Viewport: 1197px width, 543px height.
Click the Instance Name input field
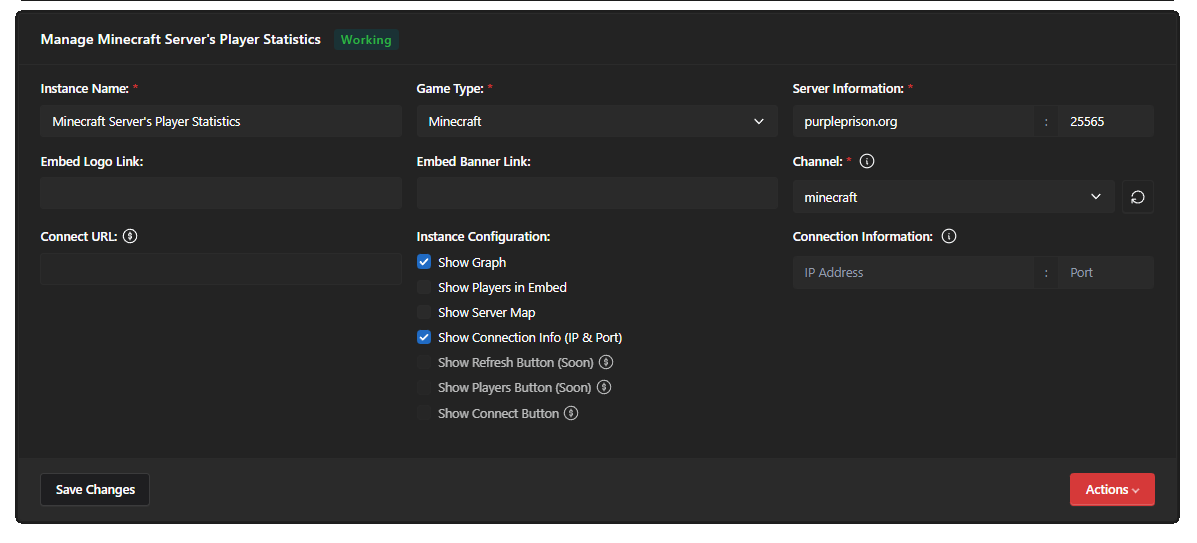coord(221,121)
